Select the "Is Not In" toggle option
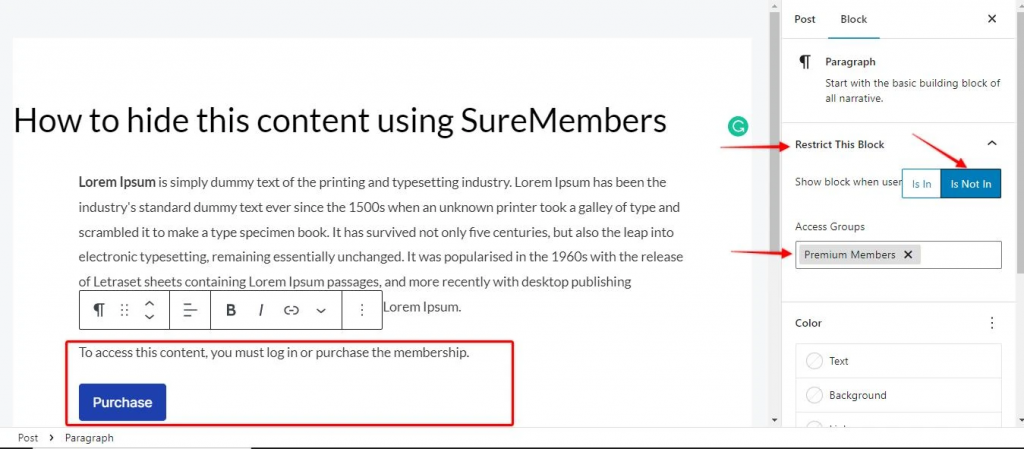1024x449 pixels. click(971, 183)
